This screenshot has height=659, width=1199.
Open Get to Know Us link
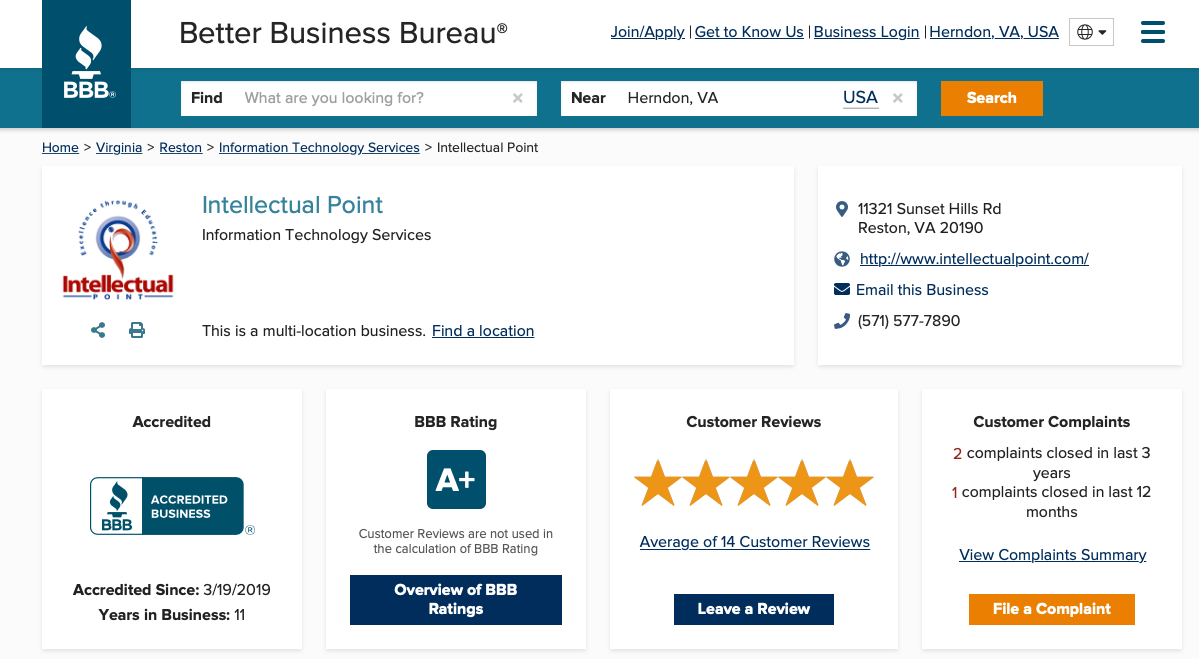point(749,32)
